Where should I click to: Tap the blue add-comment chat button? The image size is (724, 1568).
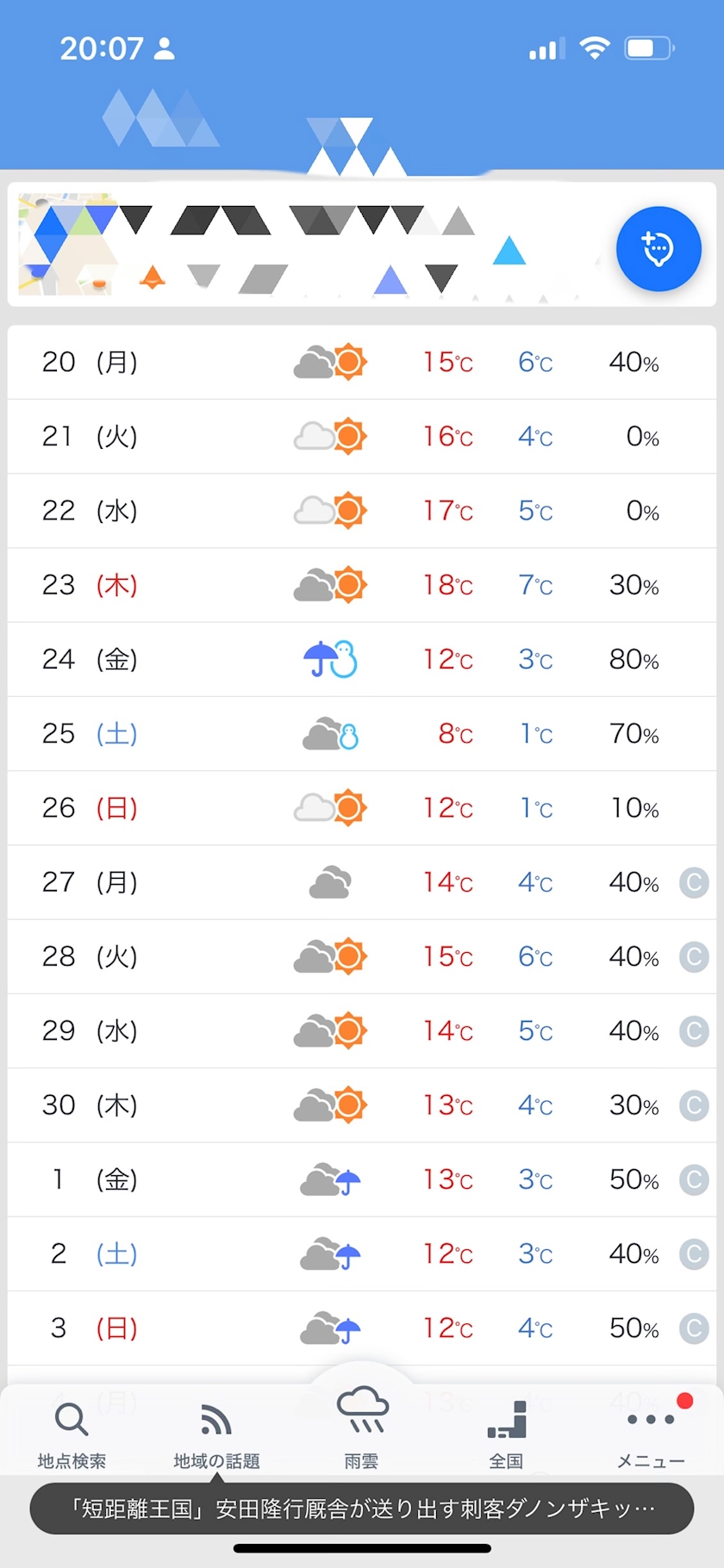(658, 249)
